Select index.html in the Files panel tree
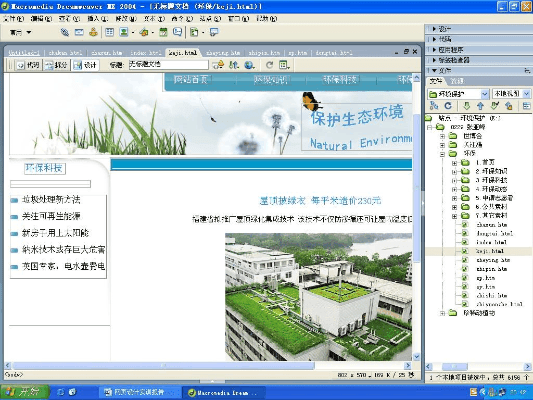 (x=491, y=242)
